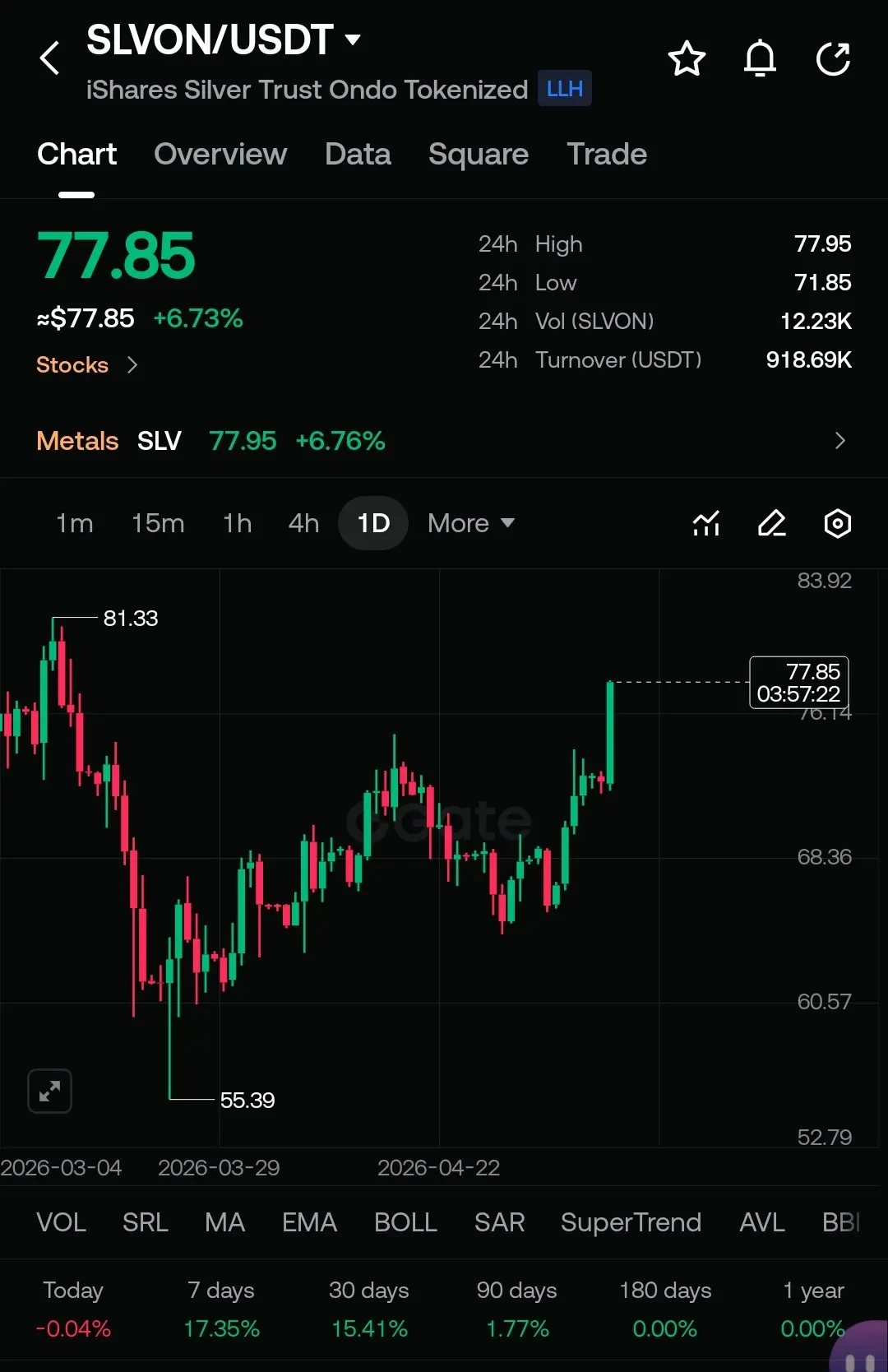Activate the drawing pencil tool
This screenshot has height=1372, width=888.
(x=772, y=523)
